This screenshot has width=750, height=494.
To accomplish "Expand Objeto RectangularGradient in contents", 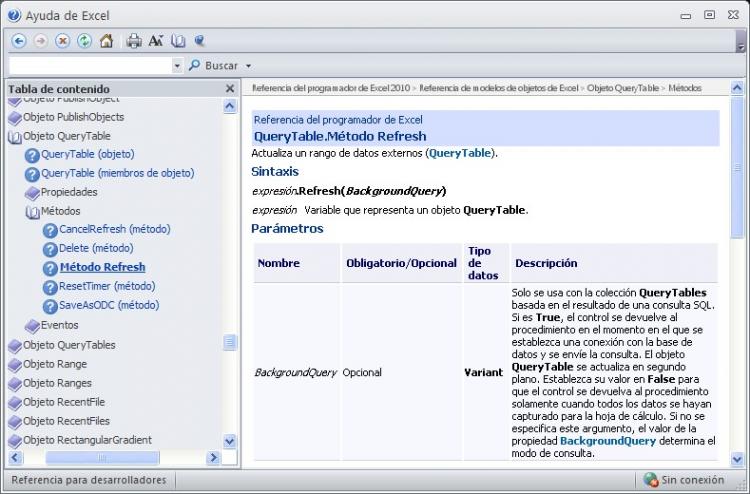I will click(88, 440).
